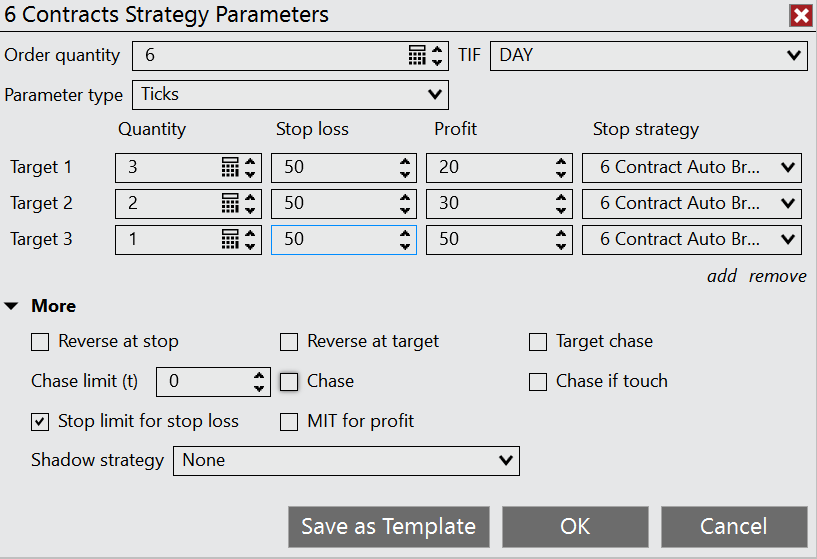
Task: Collapse the More section
Action: click(13, 306)
